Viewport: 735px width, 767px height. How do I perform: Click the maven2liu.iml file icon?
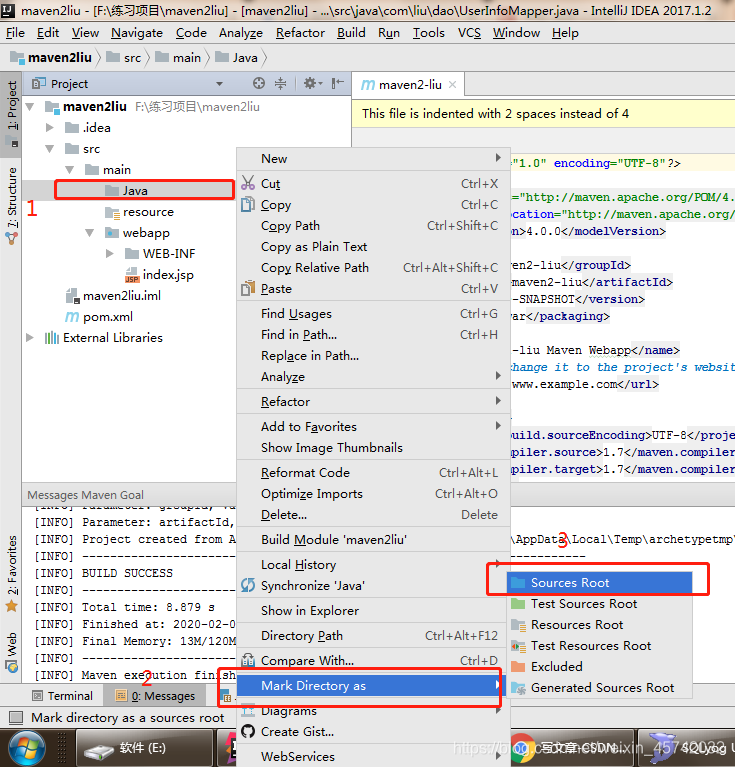click(72, 295)
